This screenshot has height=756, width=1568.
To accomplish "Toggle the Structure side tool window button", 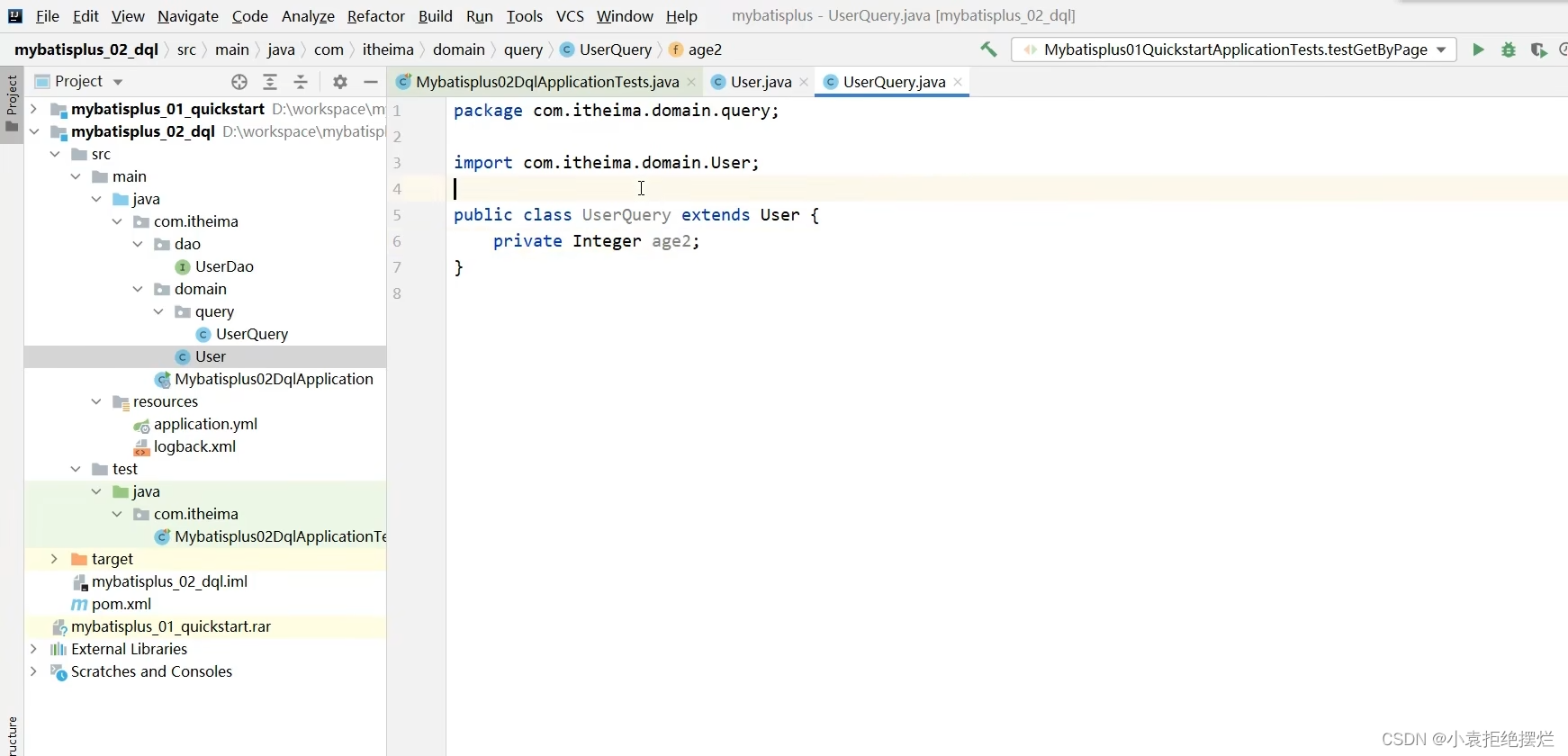I will [x=12, y=734].
